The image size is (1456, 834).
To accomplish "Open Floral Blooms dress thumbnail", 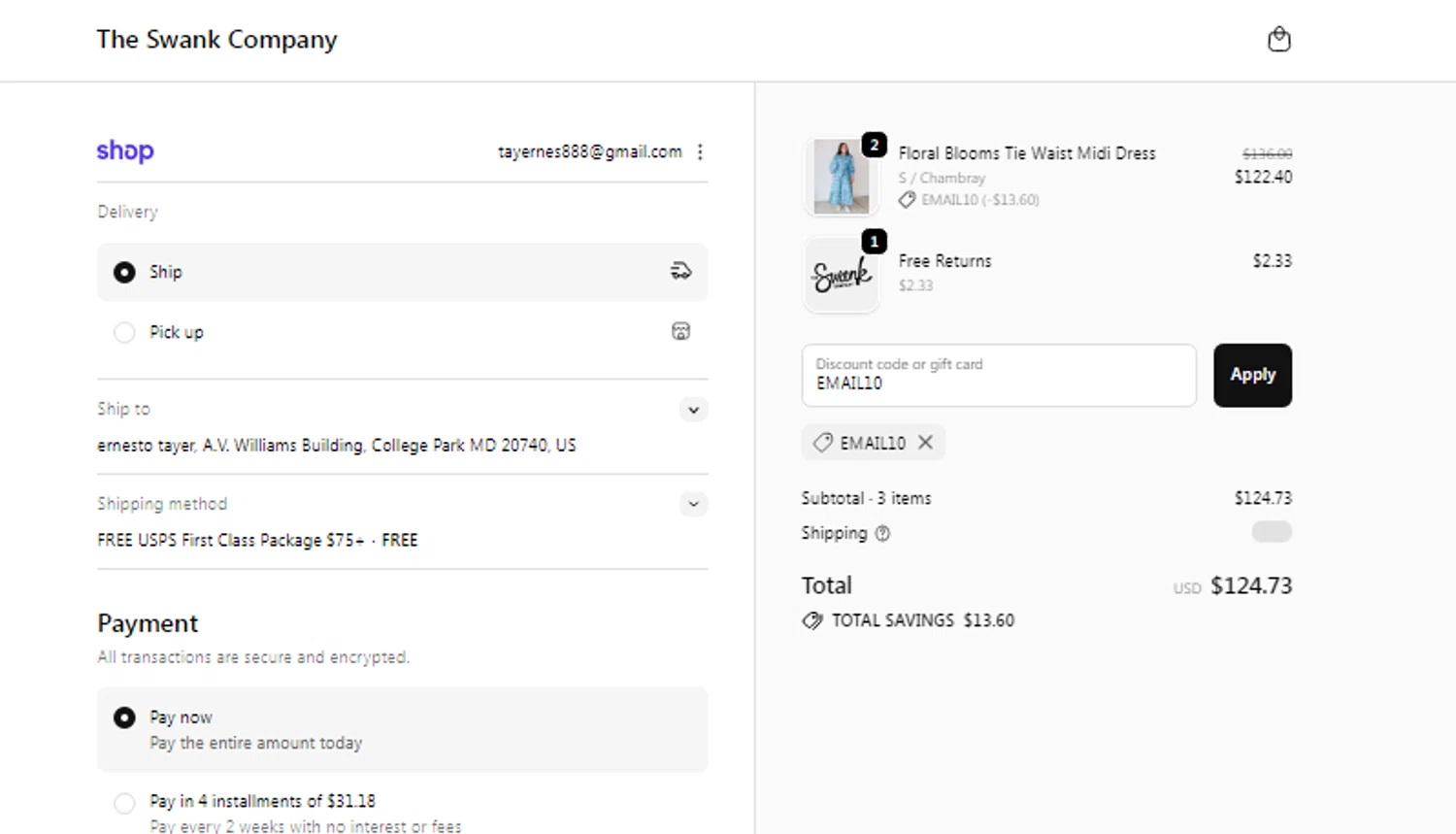I will [842, 176].
